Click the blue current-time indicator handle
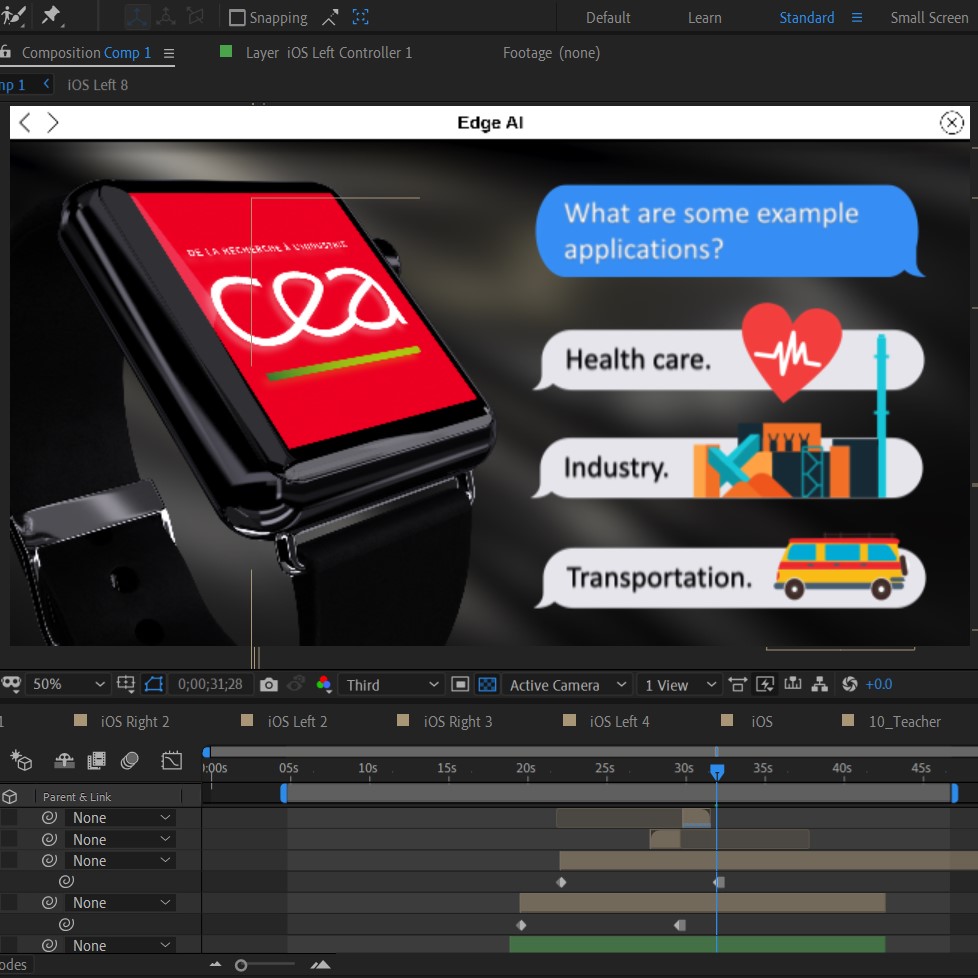The image size is (978, 978). click(717, 772)
